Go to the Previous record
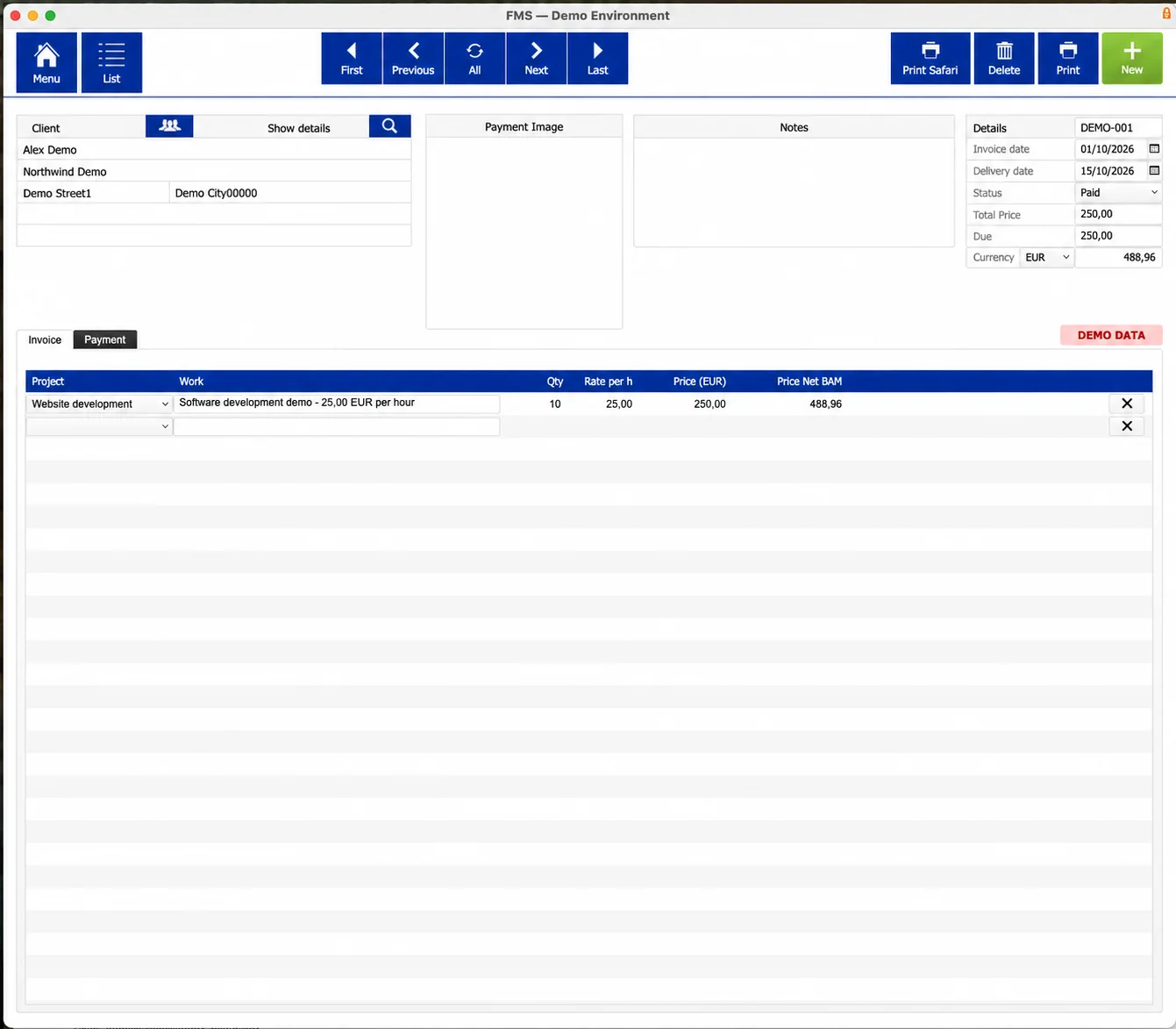The width and height of the screenshot is (1176, 1029). pyautogui.click(x=413, y=59)
